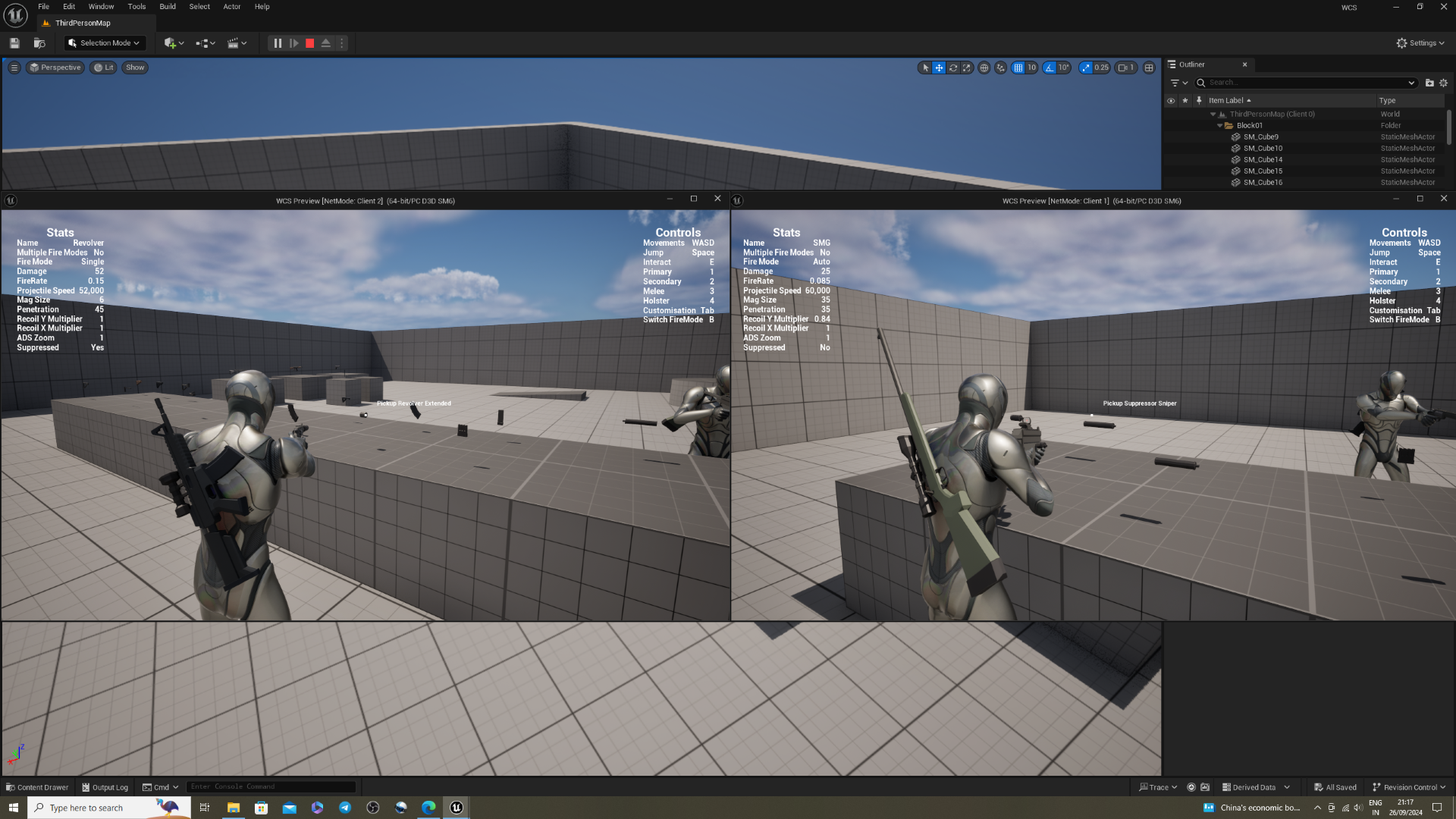Open the Tools menu

(x=137, y=7)
